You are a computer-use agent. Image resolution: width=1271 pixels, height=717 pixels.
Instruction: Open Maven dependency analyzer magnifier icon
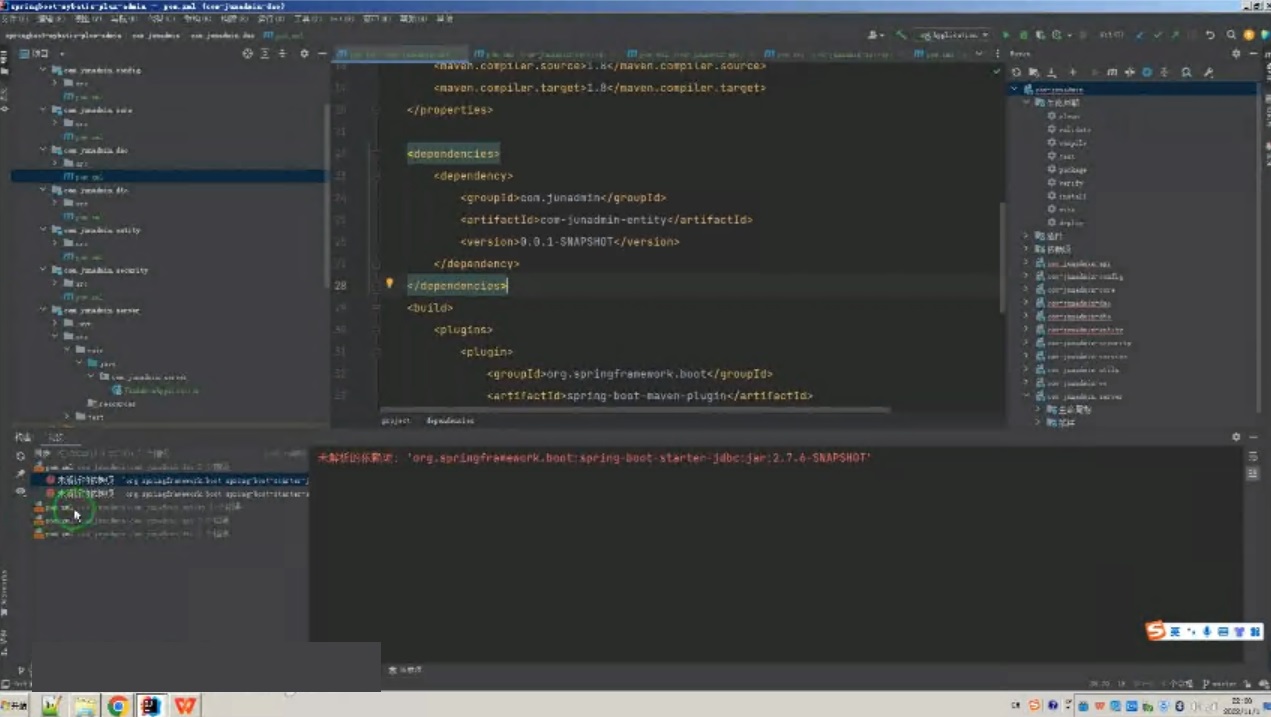(x=1186, y=72)
